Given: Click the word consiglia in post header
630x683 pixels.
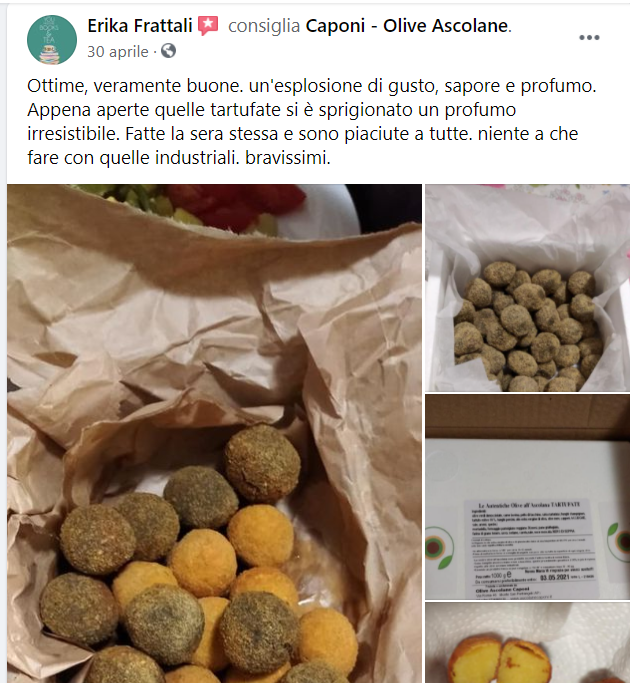Looking at the screenshot, I should click(264, 26).
